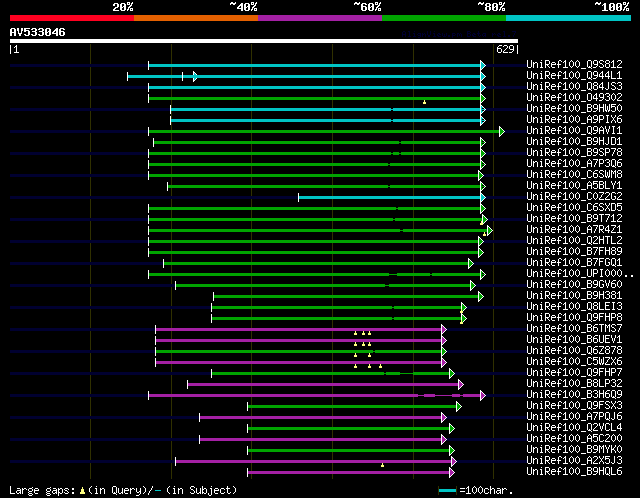Select the UniRef100_B8LP32 label
This screenshot has height=498, width=640.
(x=574, y=384)
